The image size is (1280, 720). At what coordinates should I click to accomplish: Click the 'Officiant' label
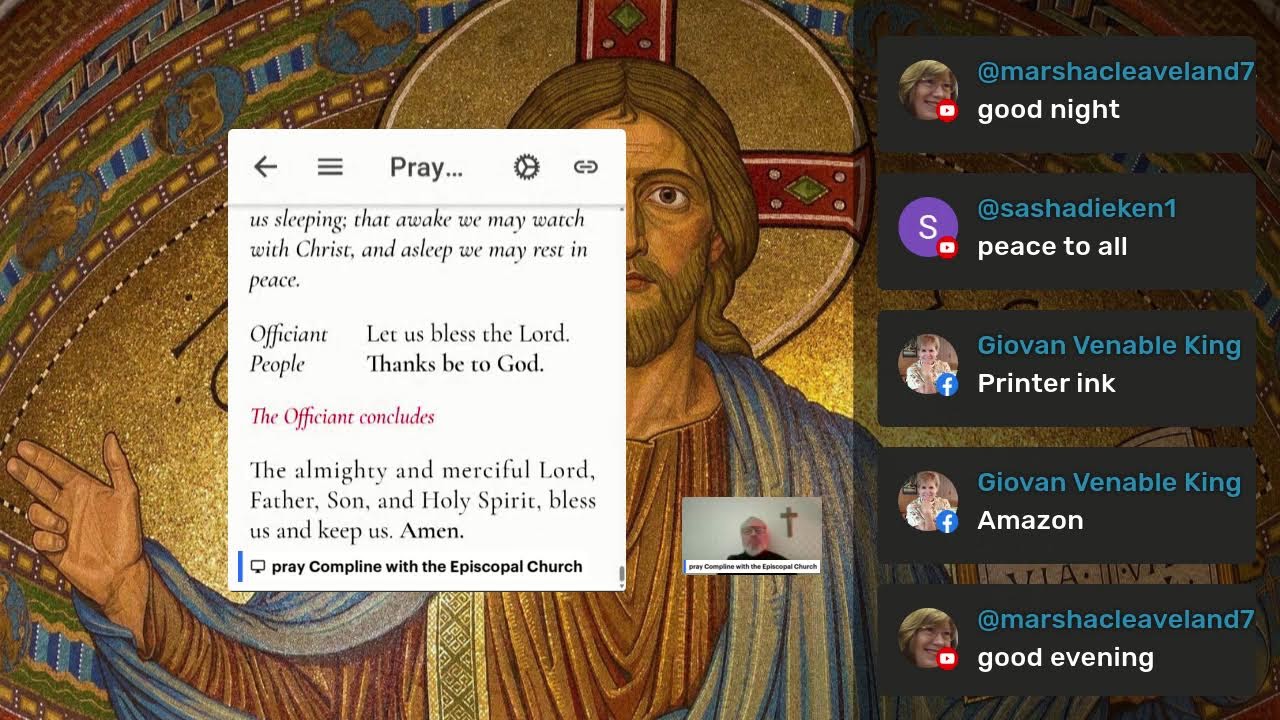coord(289,334)
